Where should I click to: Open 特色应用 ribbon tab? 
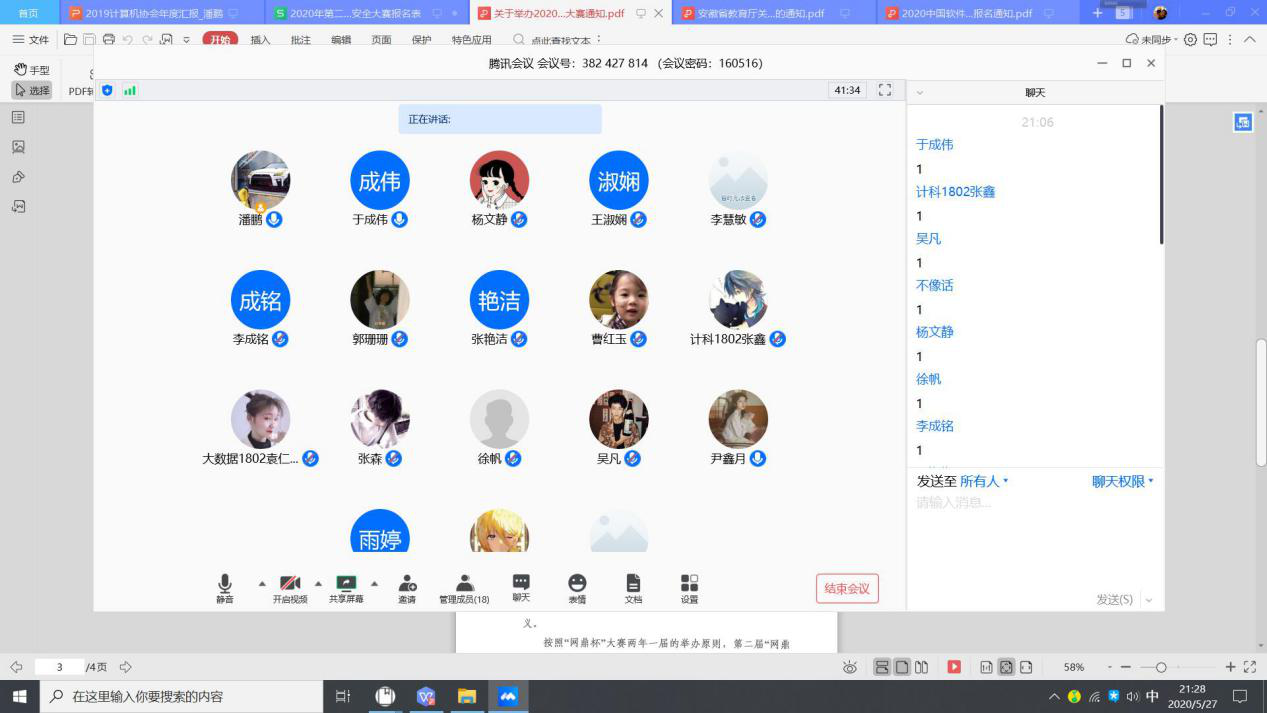[x=472, y=40]
